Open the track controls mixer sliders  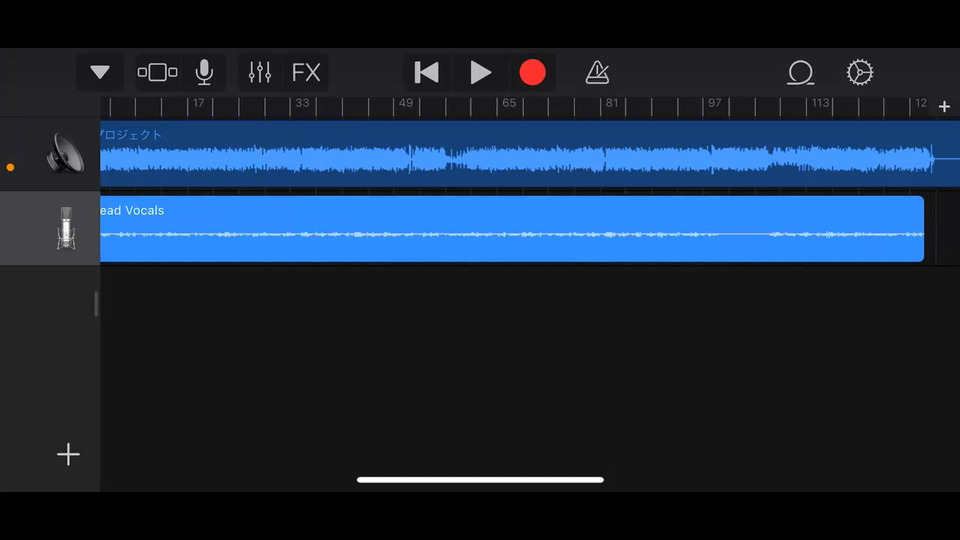click(x=260, y=72)
